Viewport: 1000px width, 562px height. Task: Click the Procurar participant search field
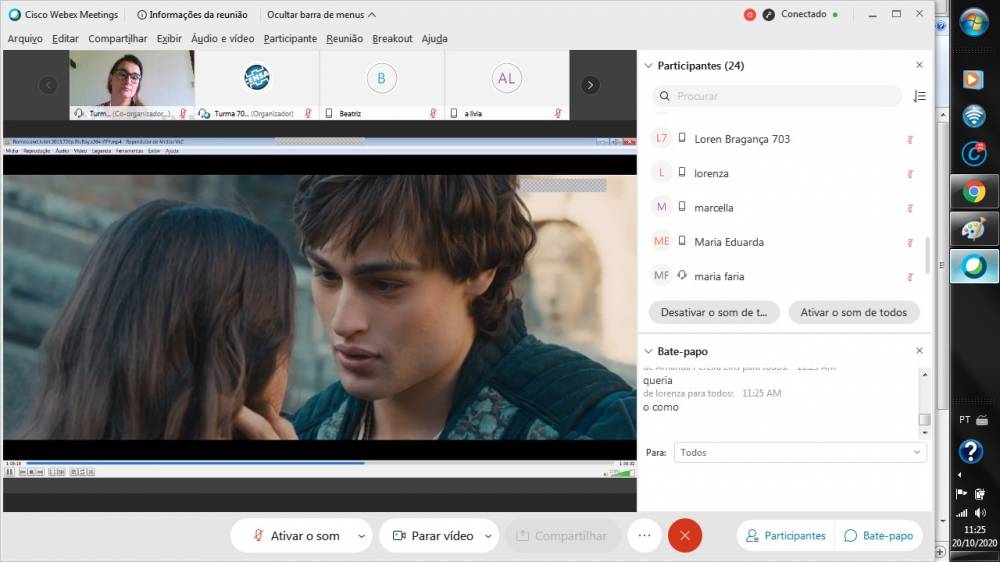tap(780, 96)
